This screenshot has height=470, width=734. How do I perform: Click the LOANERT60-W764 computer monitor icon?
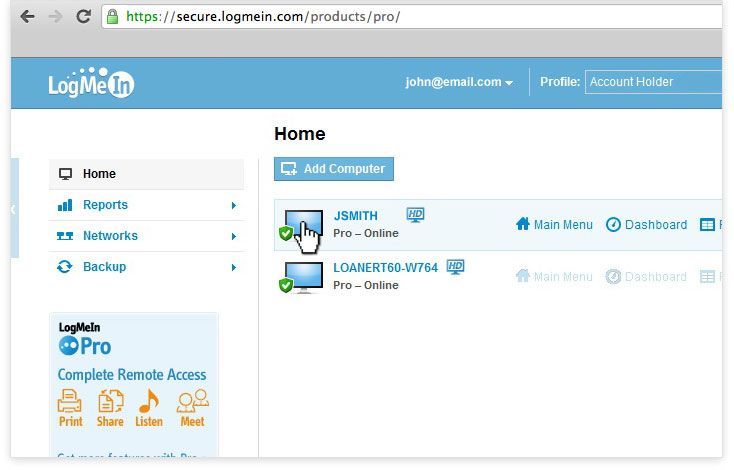coord(304,276)
